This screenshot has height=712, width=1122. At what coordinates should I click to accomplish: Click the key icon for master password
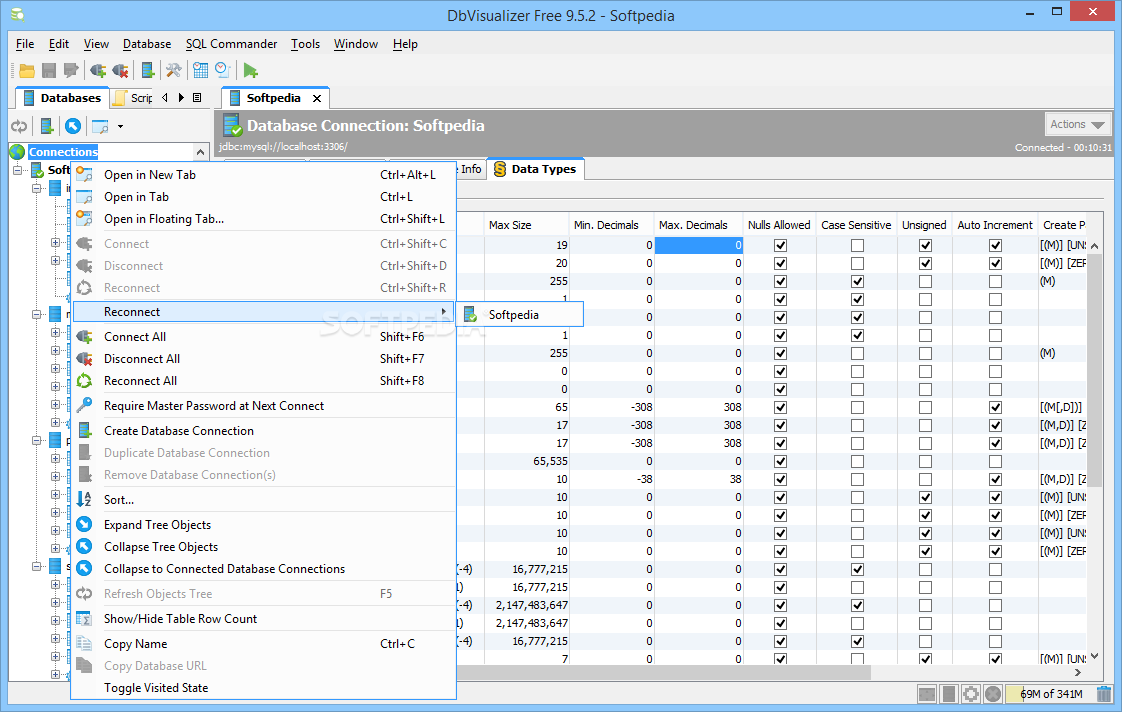click(84, 405)
